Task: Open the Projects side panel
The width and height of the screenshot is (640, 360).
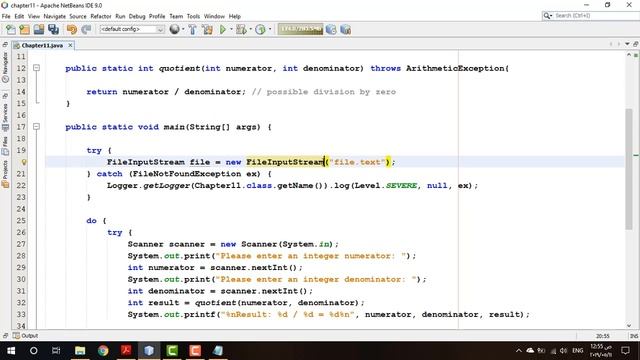Action: point(5,174)
